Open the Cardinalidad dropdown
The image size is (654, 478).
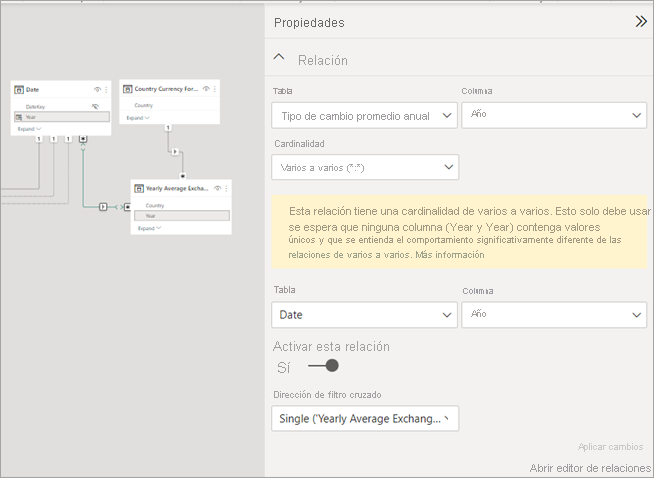point(364,167)
